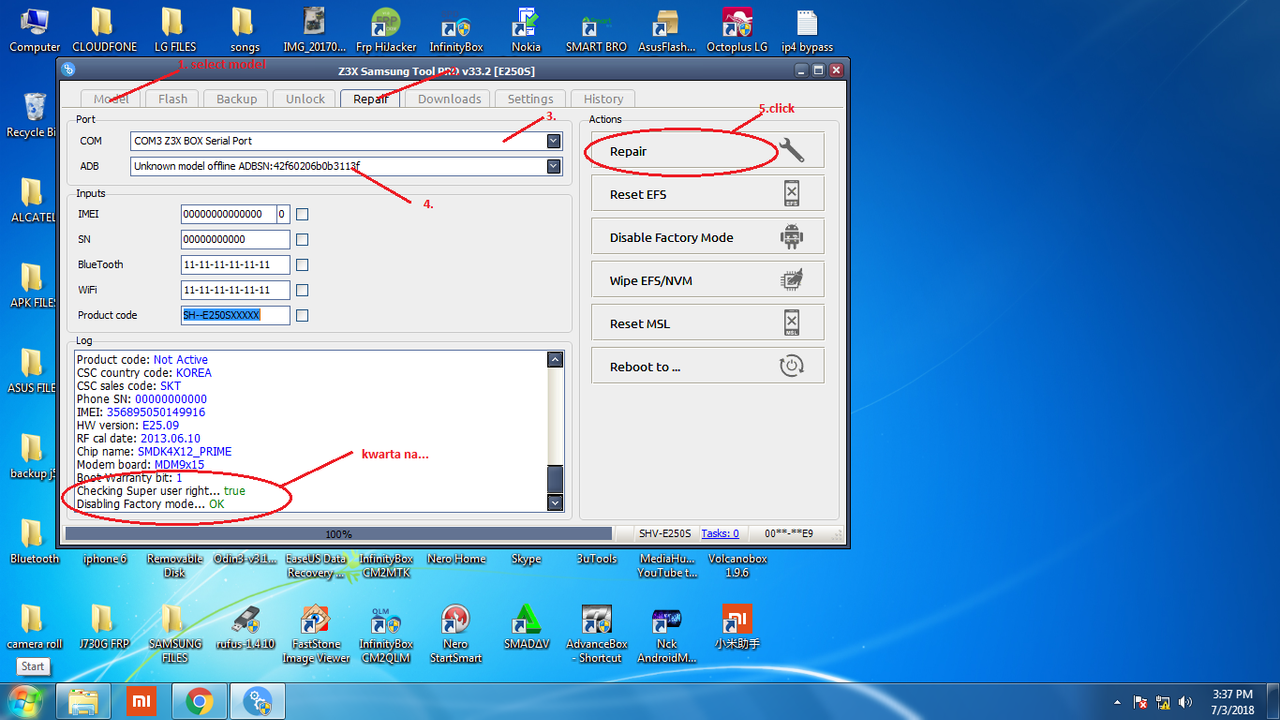Open the CLOUDFONE folder icon
The height and width of the screenshot is (720, 1280).
(x=104, y=31)
